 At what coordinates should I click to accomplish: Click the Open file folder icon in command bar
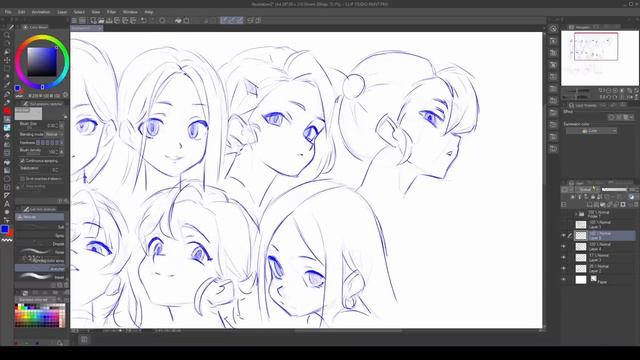(101, 20)
